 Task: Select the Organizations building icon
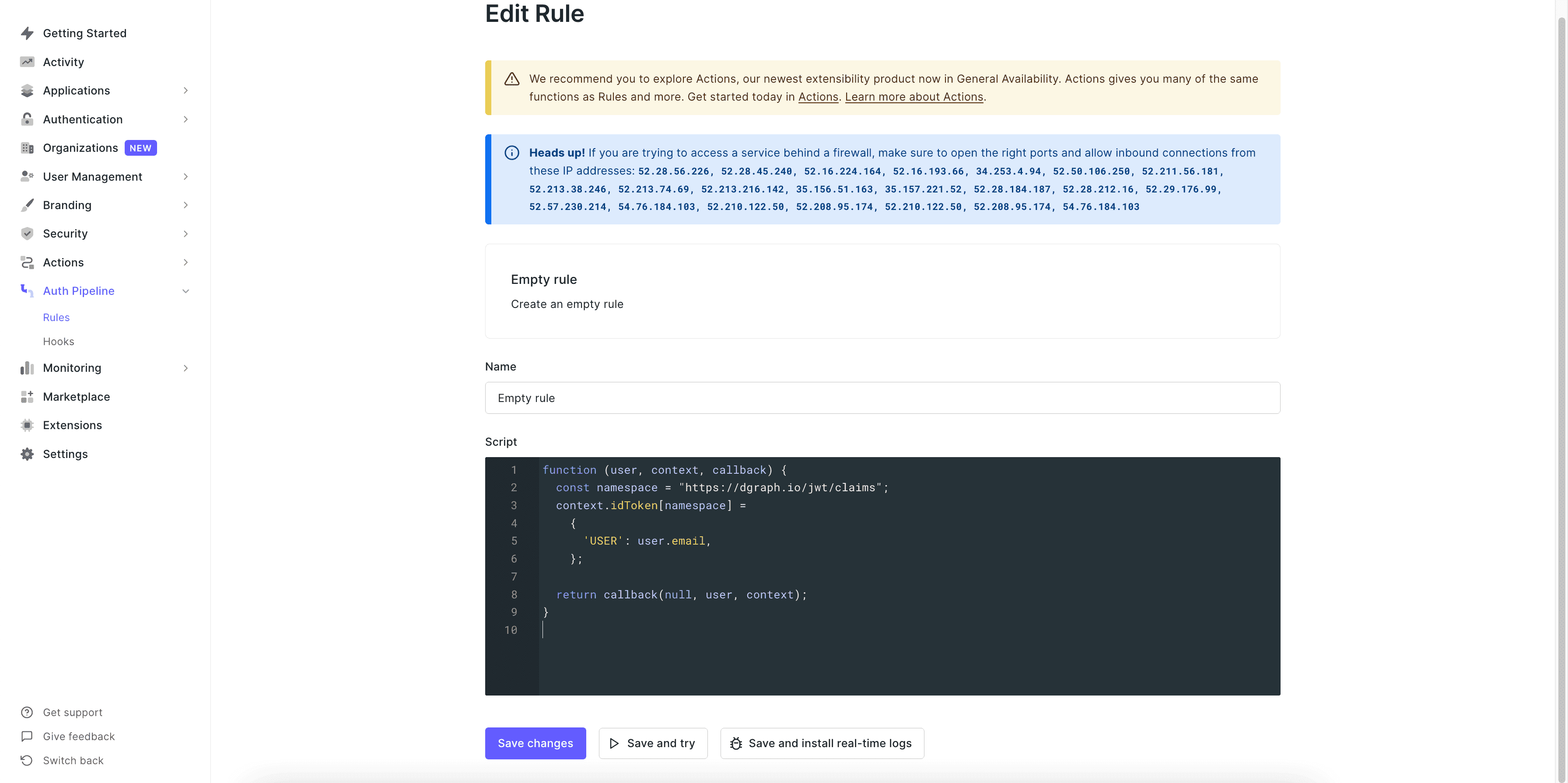(28, 147)
